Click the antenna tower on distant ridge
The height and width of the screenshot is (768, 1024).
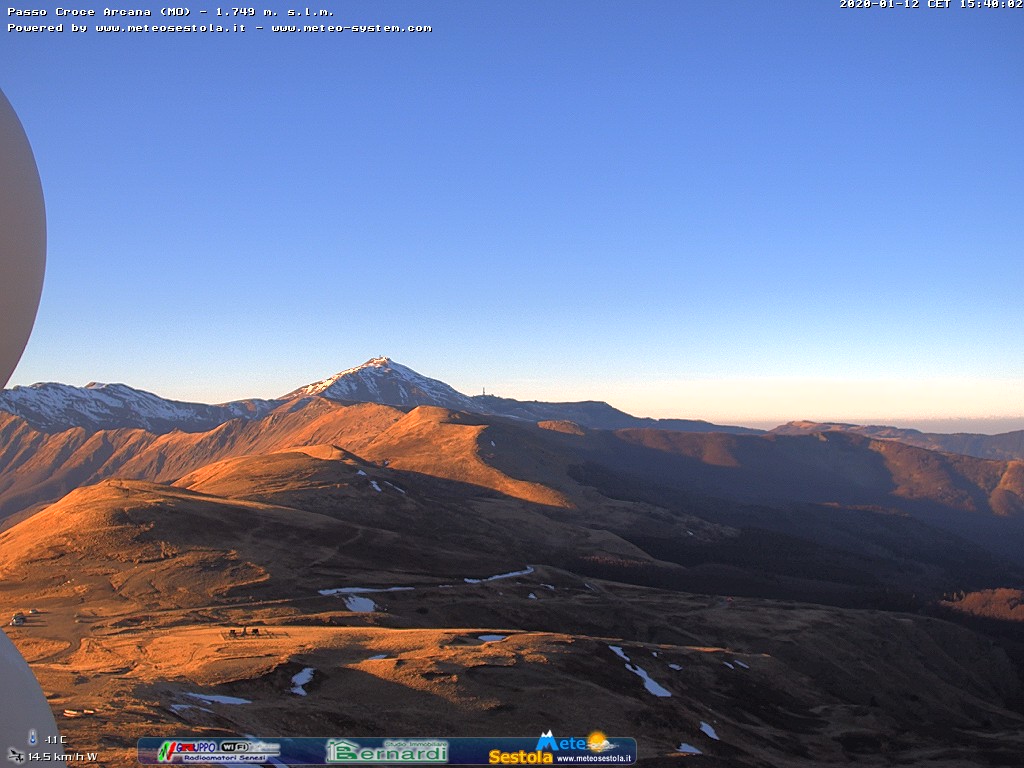(x=484, y=392)
